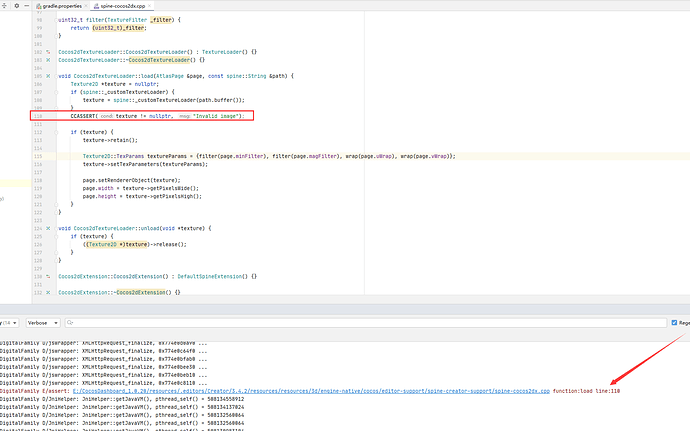Click page.setRendererObject(texture) on line 118

(132, 180)
